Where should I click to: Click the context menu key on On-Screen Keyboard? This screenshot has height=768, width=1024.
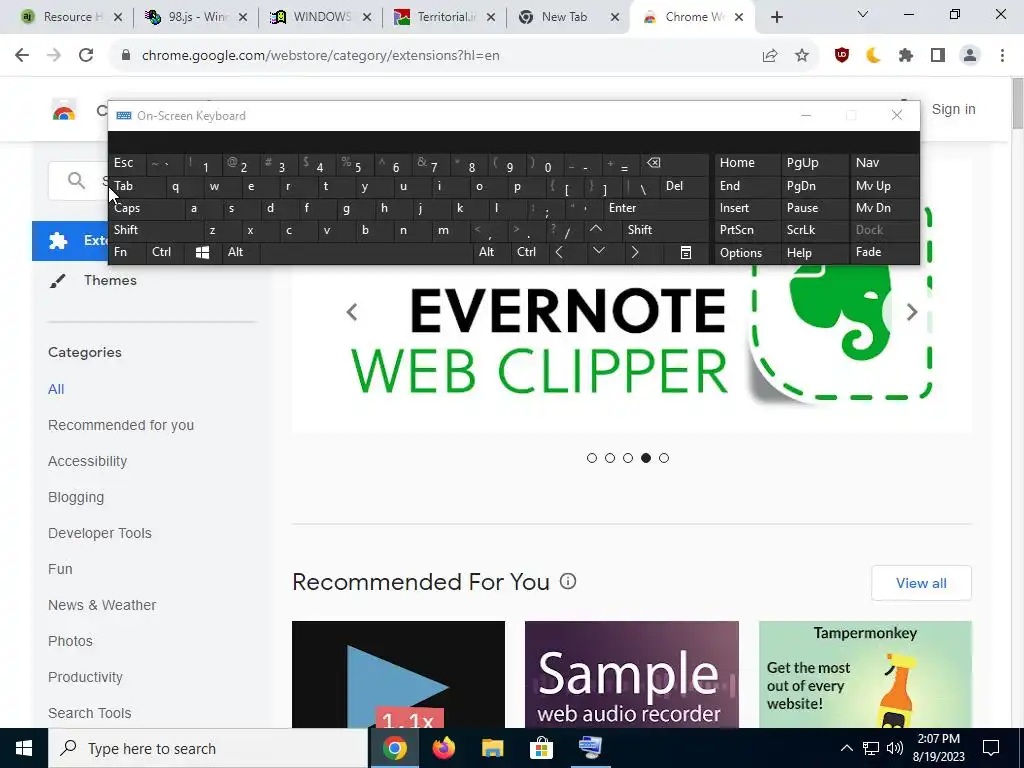[x=686, y=253]
